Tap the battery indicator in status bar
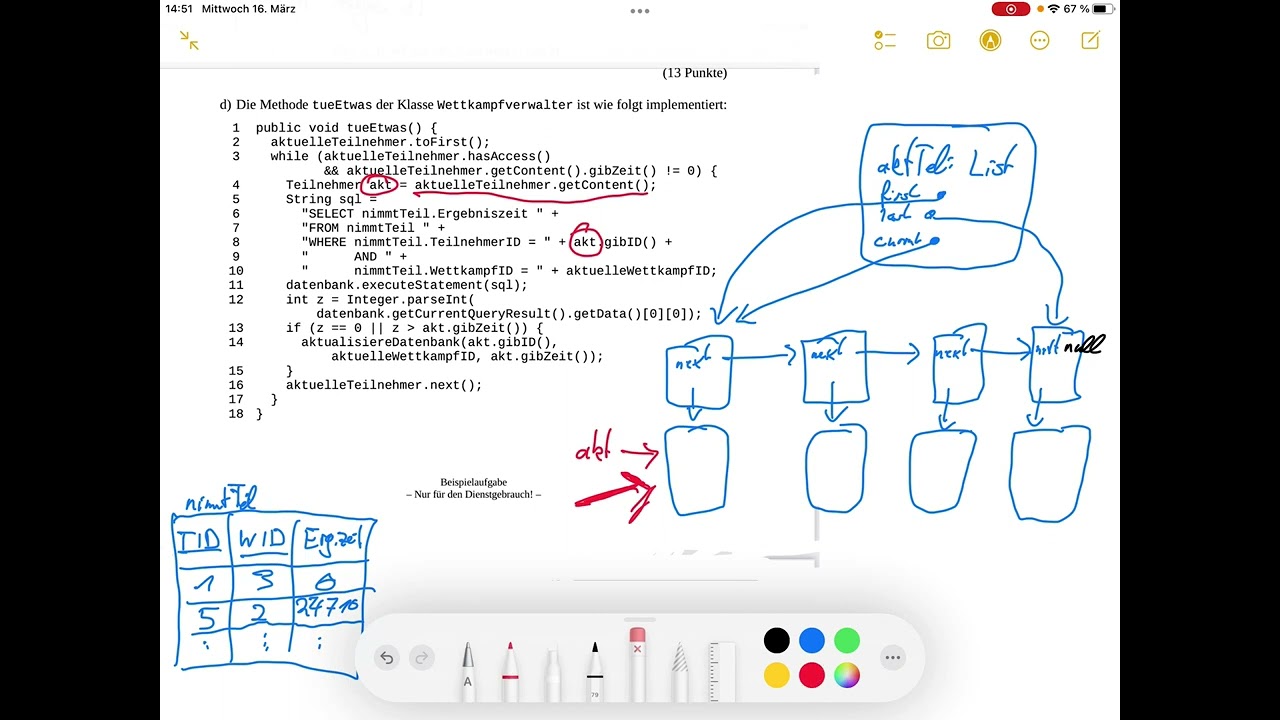Screen dimensions: 1280x720 click(1105, 9)
